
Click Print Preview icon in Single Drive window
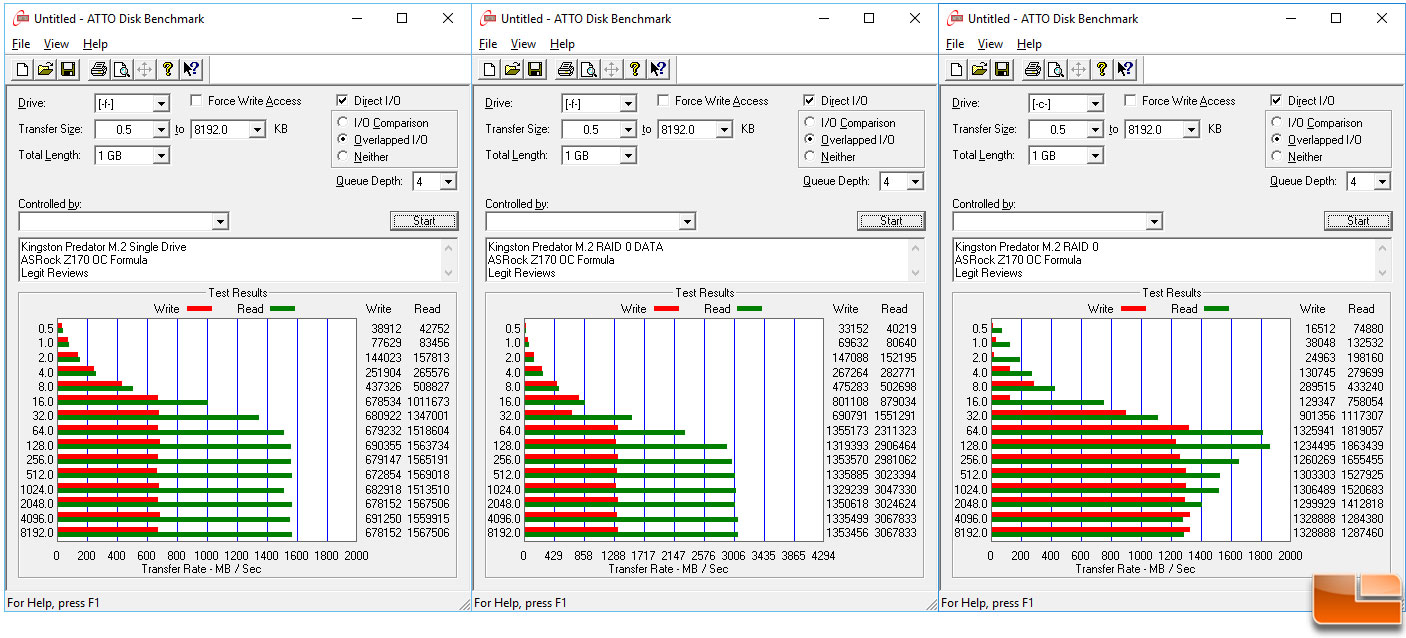(x=121, y=69)
